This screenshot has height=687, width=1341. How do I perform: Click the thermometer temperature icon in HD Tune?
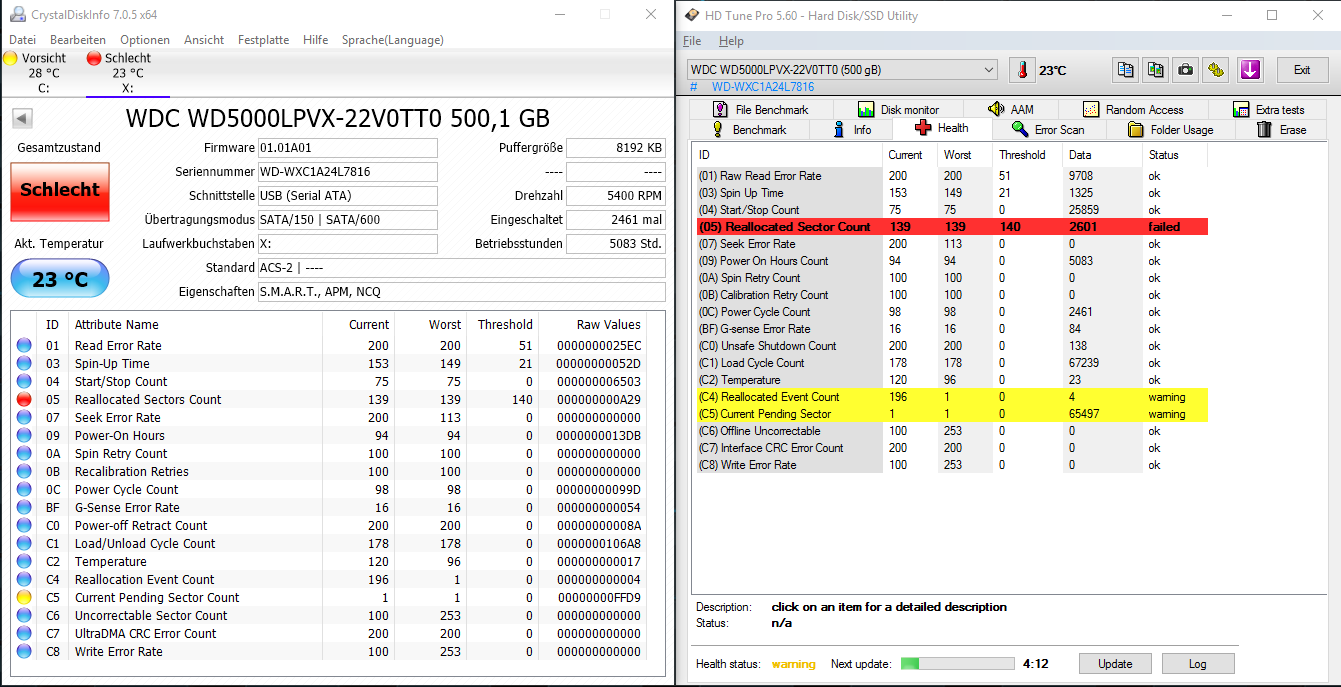(x=1022, y=70)
